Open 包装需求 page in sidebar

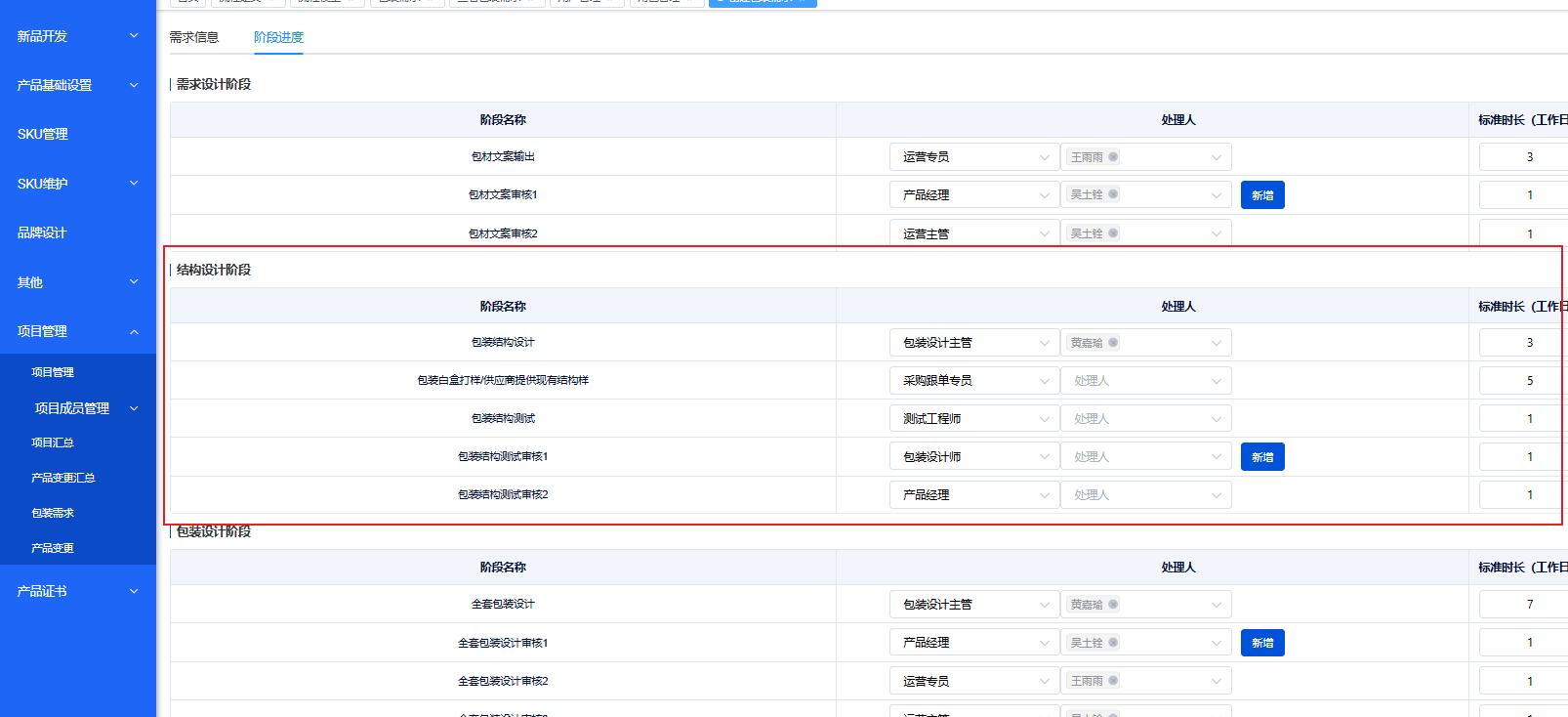(53, 513)
